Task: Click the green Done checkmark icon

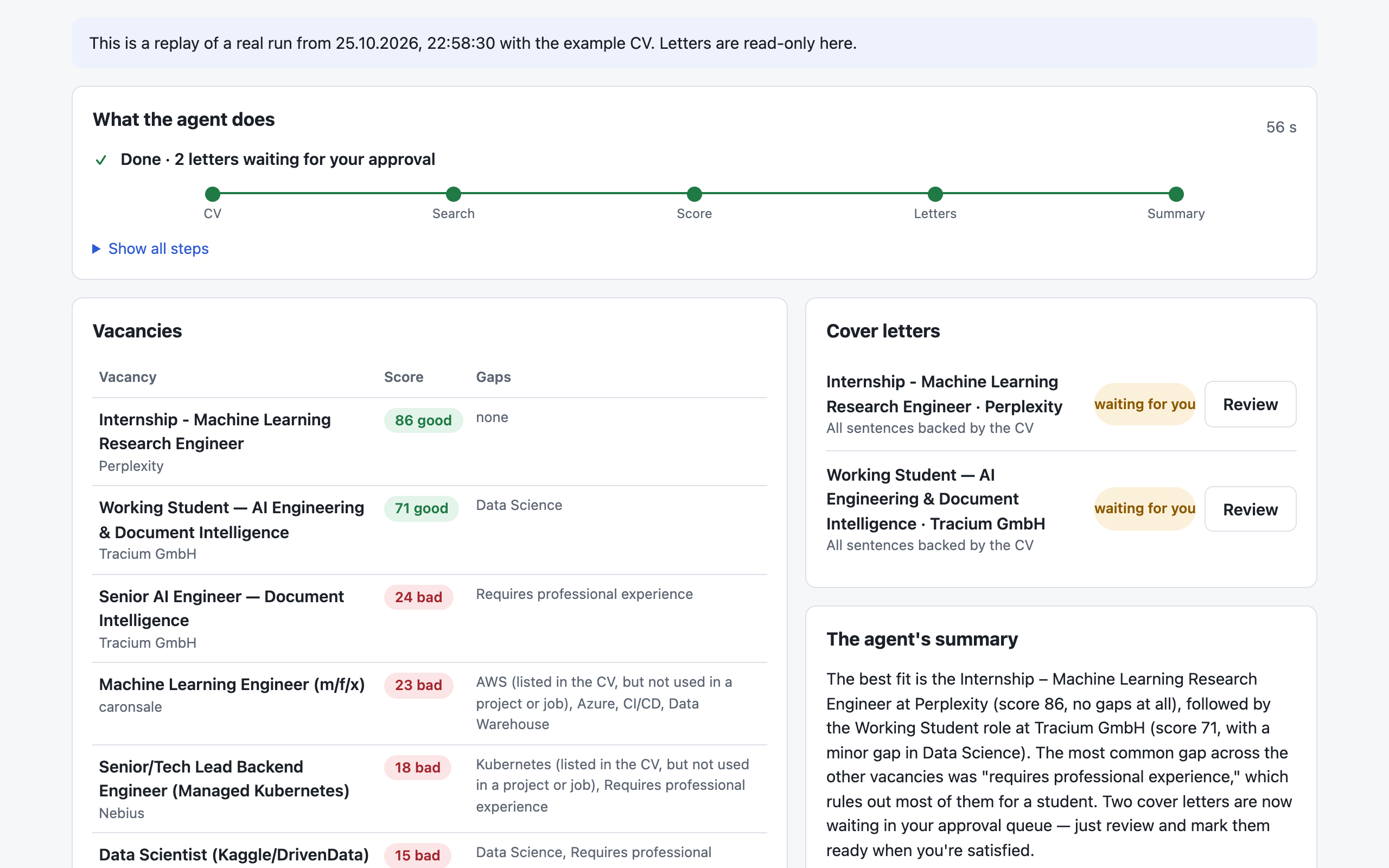Action: [101, 159]
